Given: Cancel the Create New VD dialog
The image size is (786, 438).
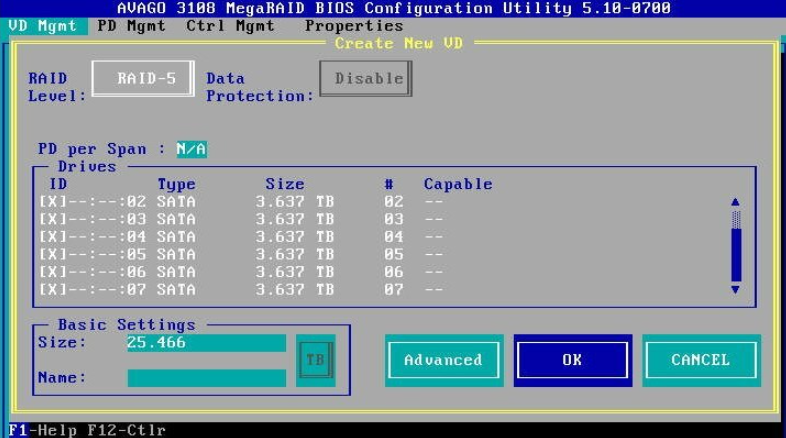Looking at the screenshot, I should [x=700, y=360].
